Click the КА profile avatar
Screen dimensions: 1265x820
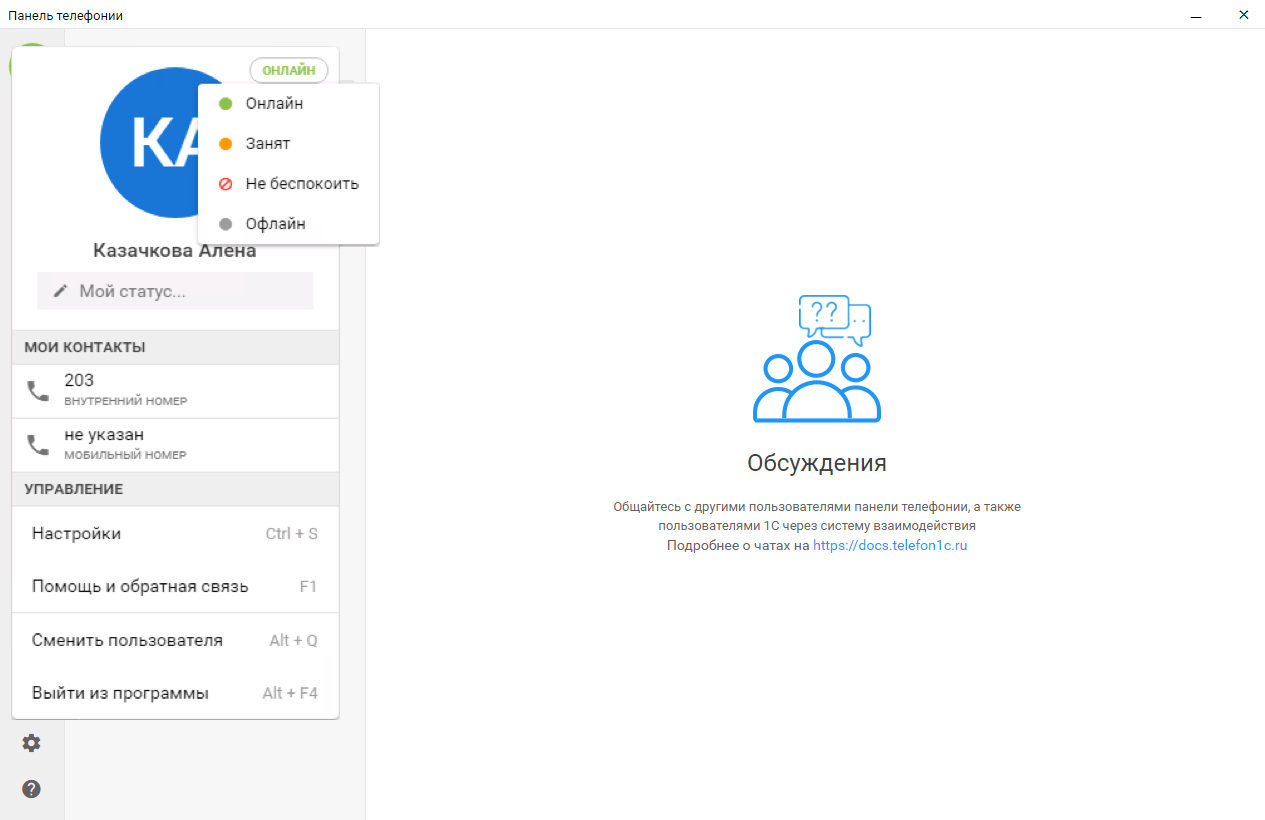point(176,144)
